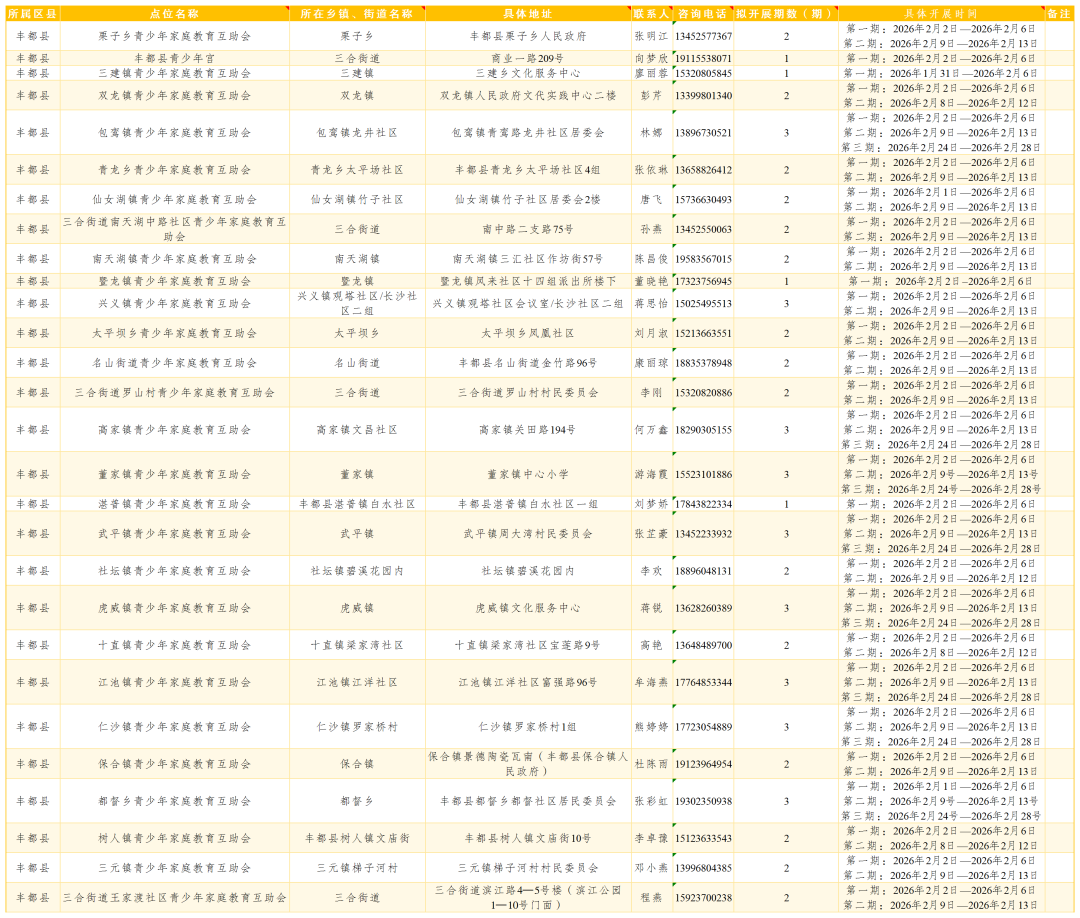The height and width of the screenshot is (918, 1080).
Task: Select the 点位名称 column header
Action: tap(174, 14)
